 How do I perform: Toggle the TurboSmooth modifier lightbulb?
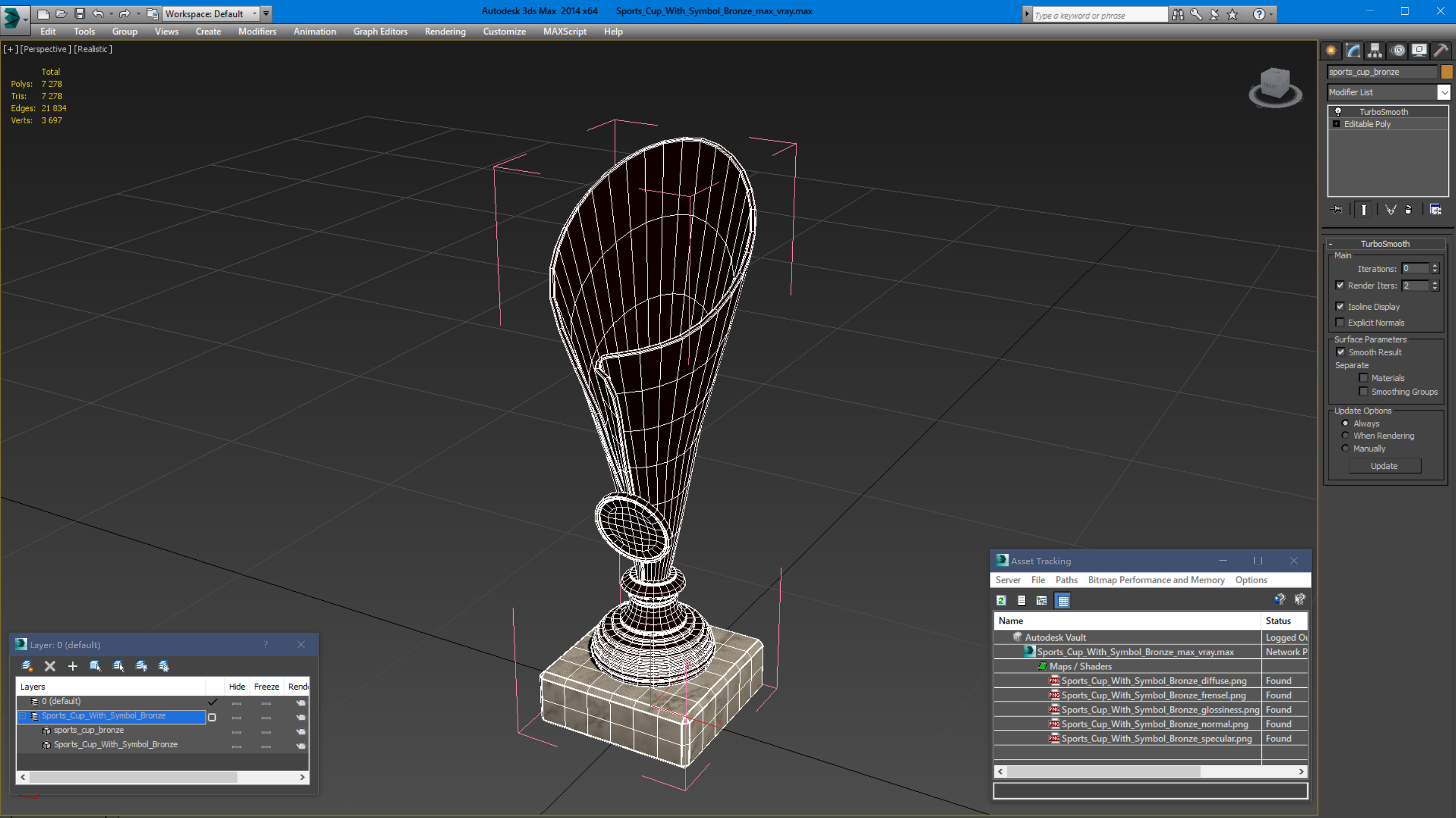(x=1338, y=111)
